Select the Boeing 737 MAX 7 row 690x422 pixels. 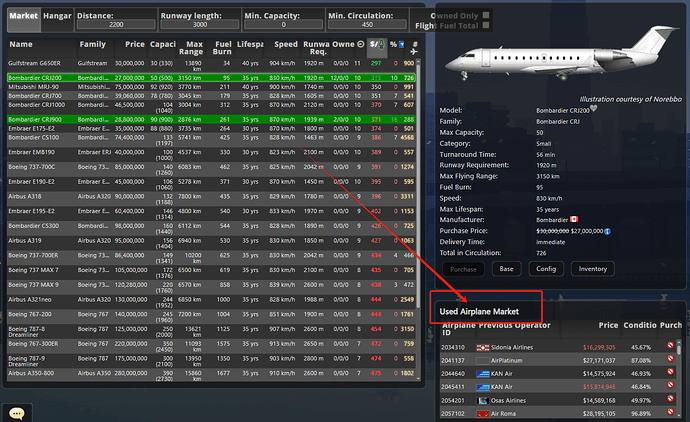coord(211,272)
